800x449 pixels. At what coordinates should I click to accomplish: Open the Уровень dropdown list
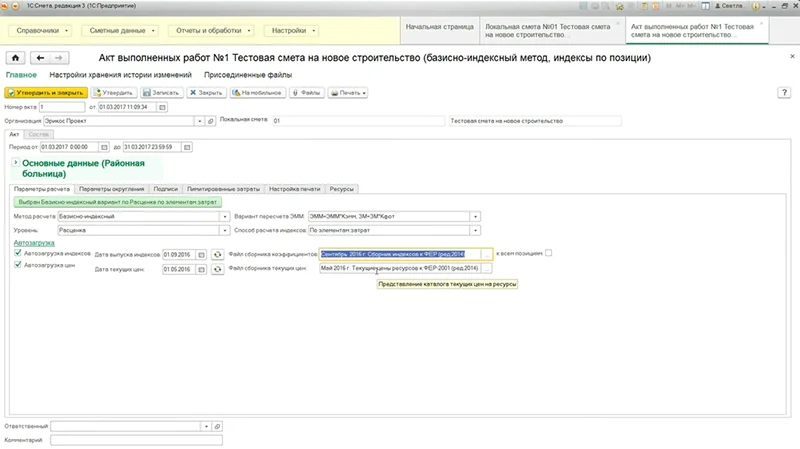[224, 231]
